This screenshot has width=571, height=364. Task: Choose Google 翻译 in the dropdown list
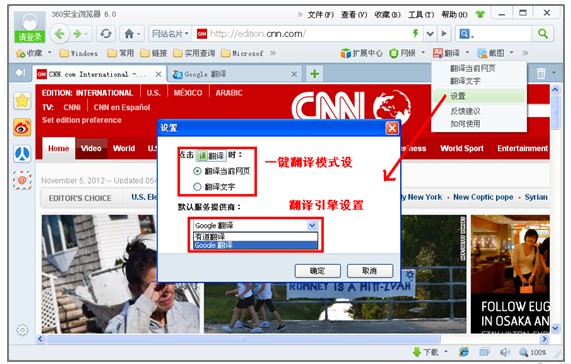(255, 245)
